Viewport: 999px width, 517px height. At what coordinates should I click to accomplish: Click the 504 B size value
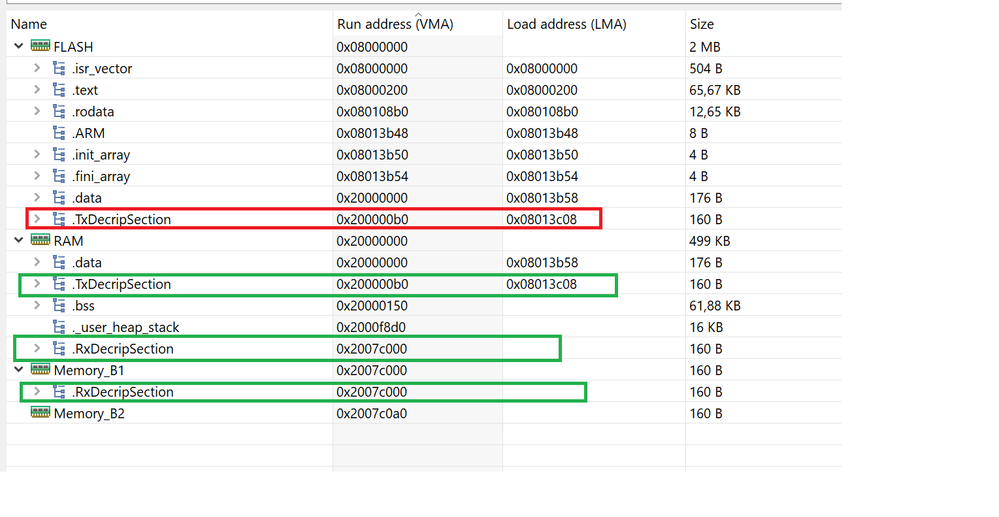tap(705, 68)
